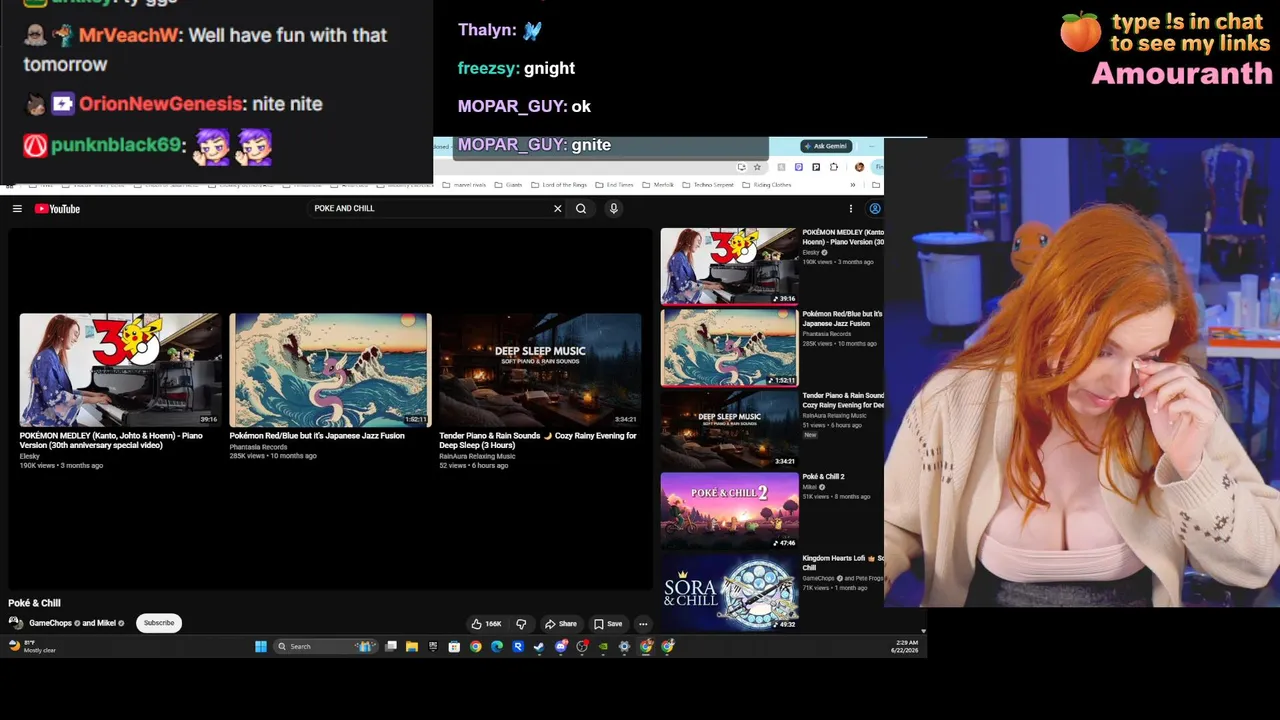The width and height of the screenshot is (1280, 720).
Task: Open the Japanese Jazz Fusion thumbnail in the grid
Action: (x=330, y=370)
